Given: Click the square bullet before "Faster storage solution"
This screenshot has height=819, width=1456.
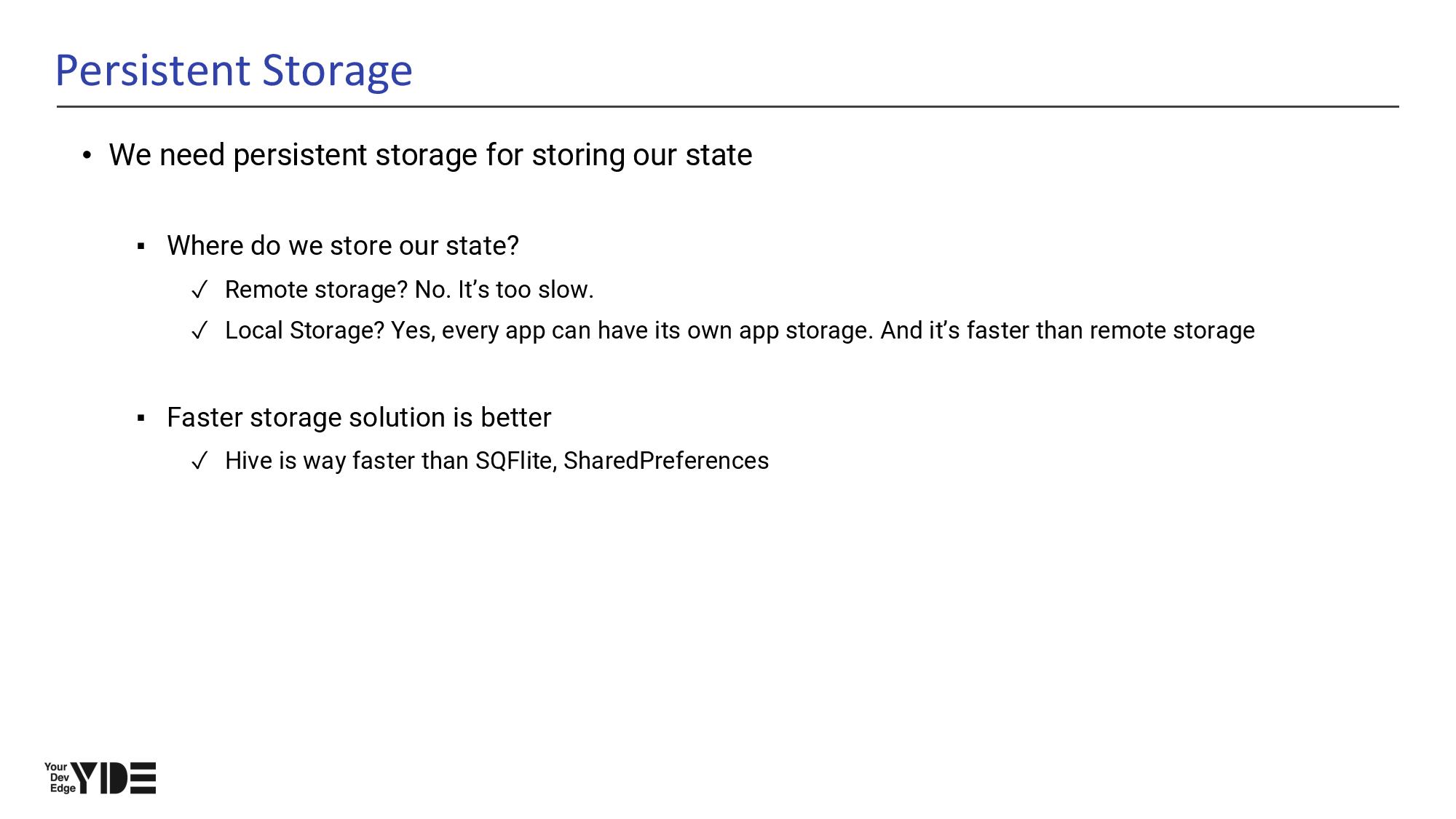Looking at the screenshot, I should (141, 419).
